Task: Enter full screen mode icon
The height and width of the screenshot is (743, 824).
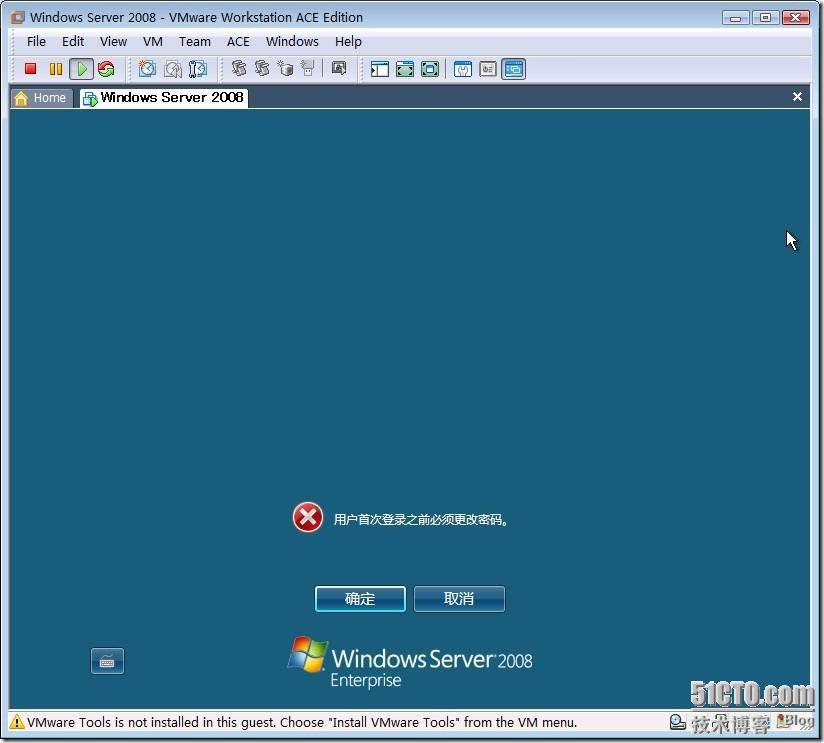Action: point(430,69)
